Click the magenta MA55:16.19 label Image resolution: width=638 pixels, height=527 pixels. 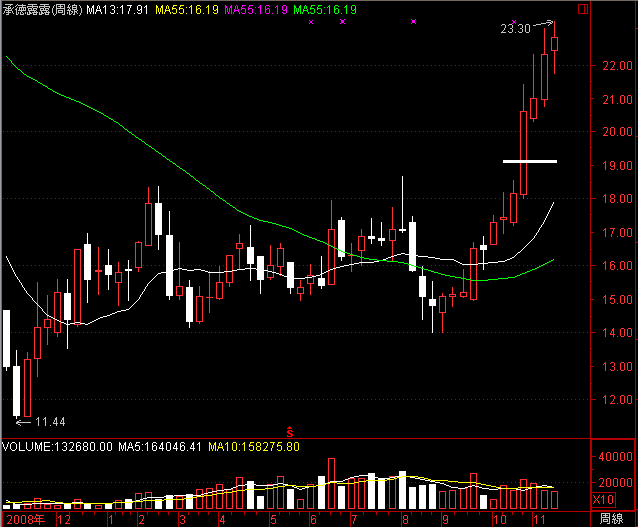tap(256, 10)
